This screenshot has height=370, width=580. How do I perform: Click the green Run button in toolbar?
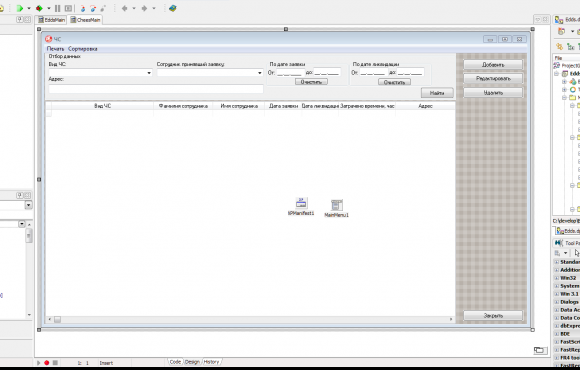[20, 8]
